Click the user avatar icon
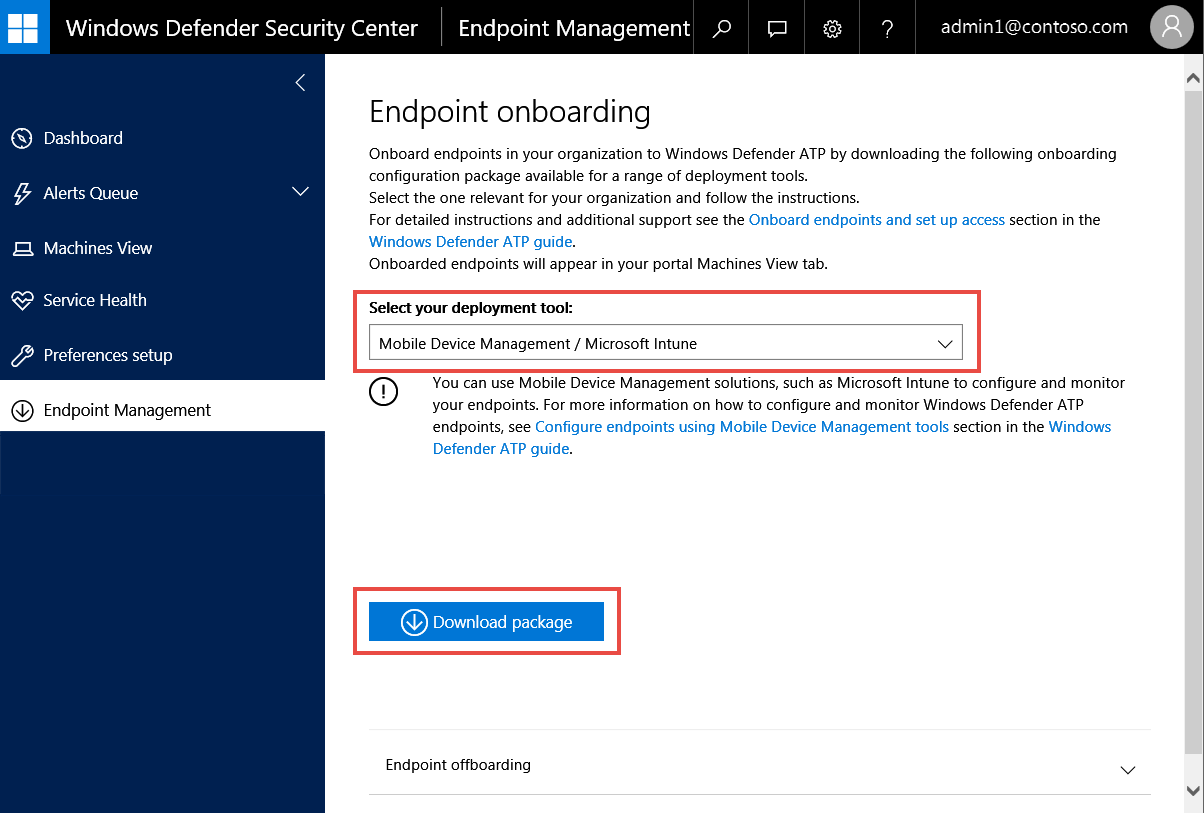1204x813 pixels. (x=1171, y=28)
